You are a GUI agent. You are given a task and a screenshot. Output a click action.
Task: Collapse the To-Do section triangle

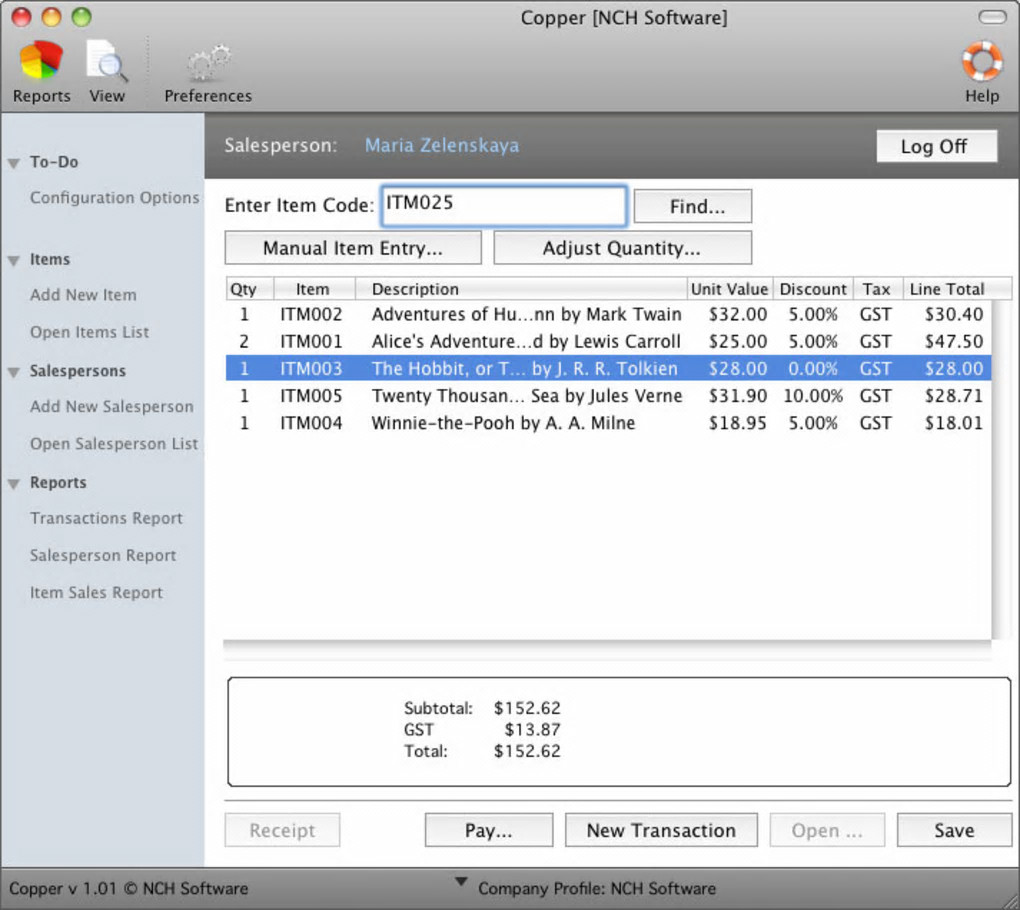[14, 163]
